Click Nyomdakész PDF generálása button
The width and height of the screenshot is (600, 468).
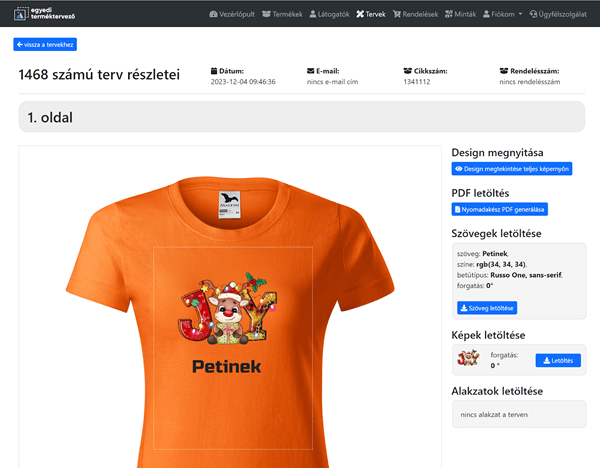pyautogui.click(x=499, y=209)
